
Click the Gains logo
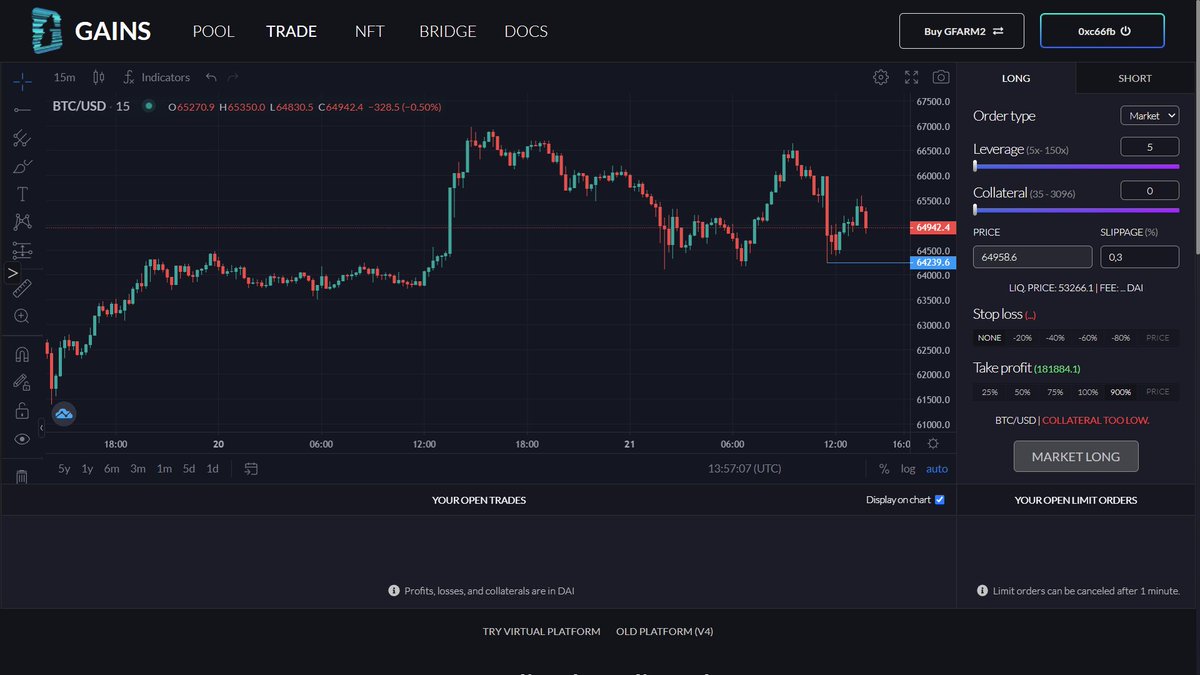[90, 30]
